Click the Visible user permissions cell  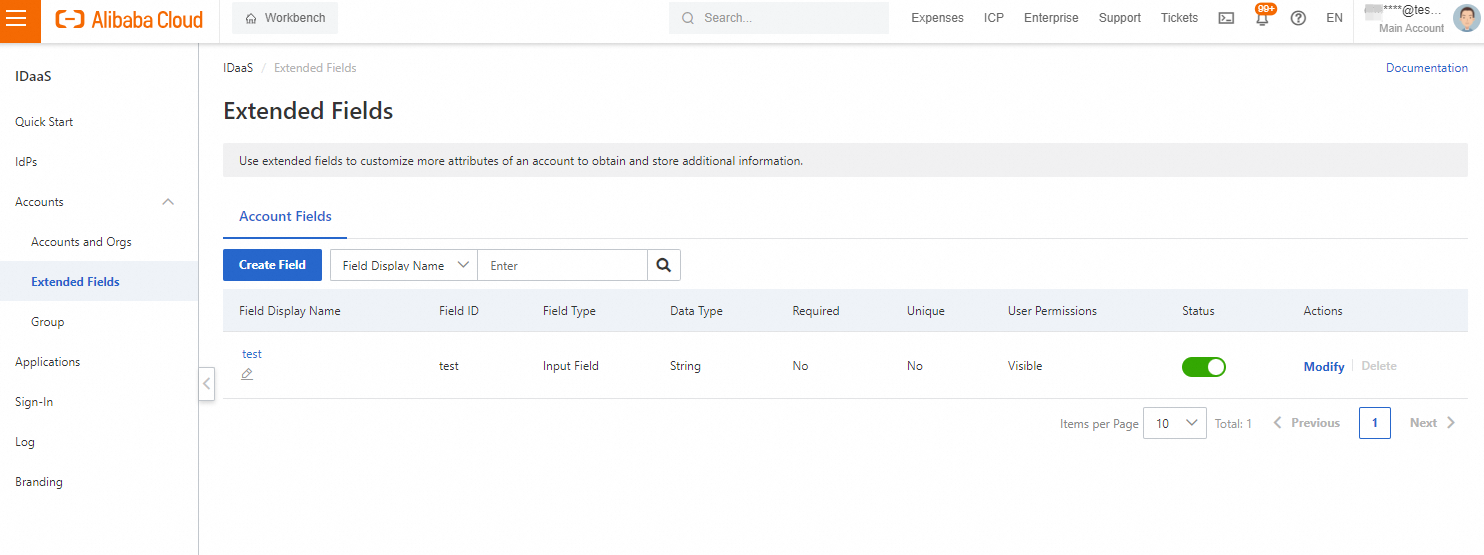[1025, 366]
